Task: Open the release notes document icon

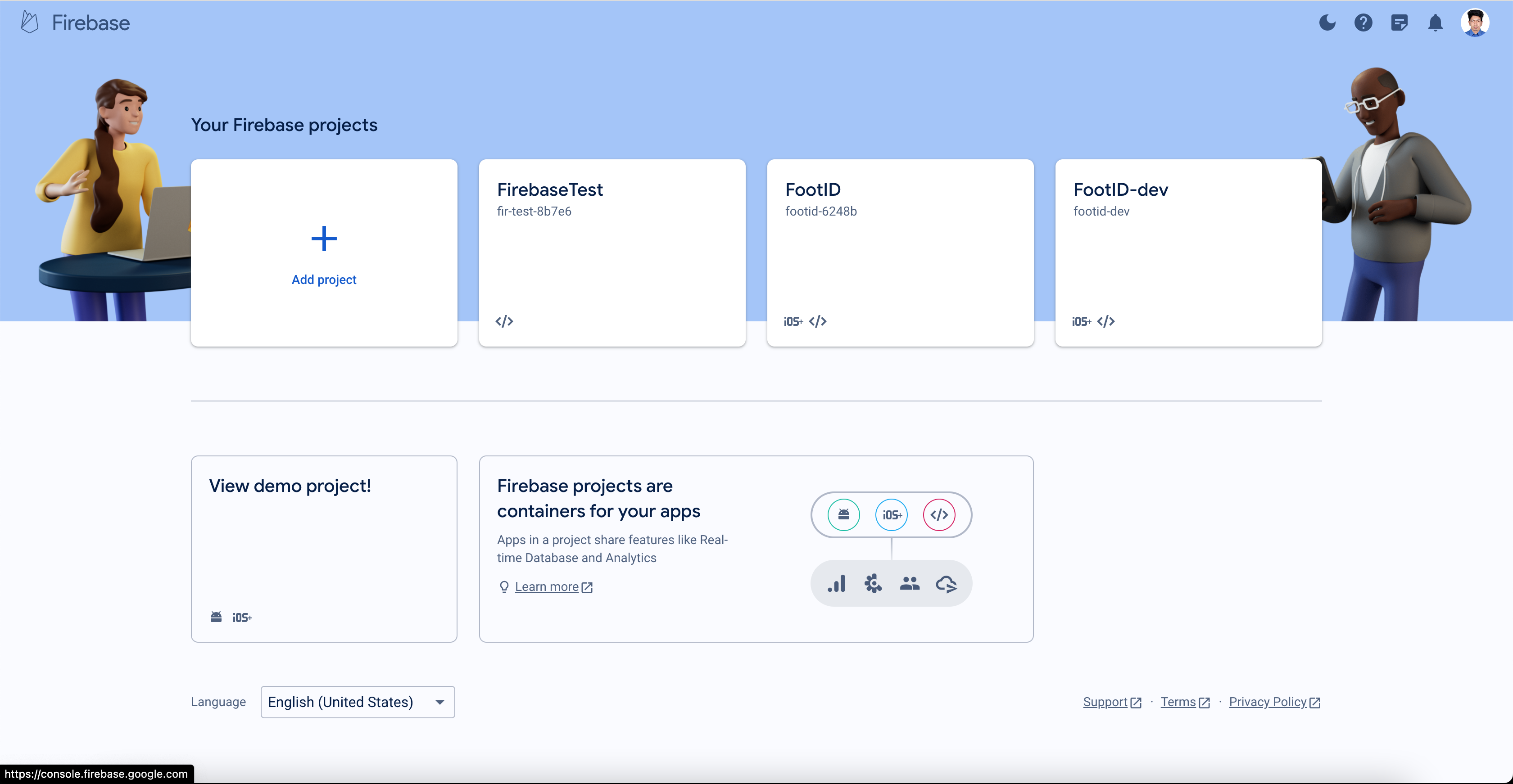Action: [x=1400, y=23]
